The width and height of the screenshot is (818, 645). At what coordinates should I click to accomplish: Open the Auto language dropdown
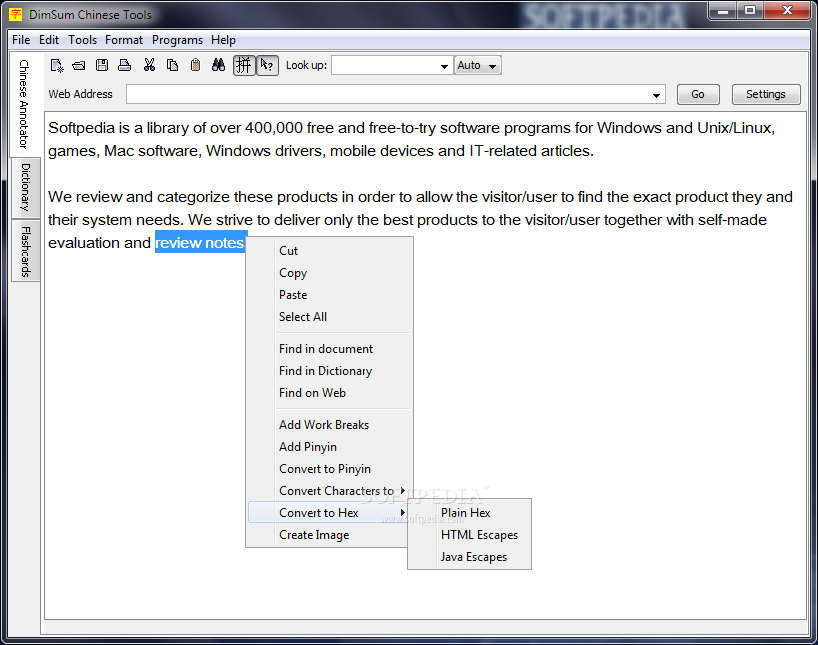(x=478, y=65)
